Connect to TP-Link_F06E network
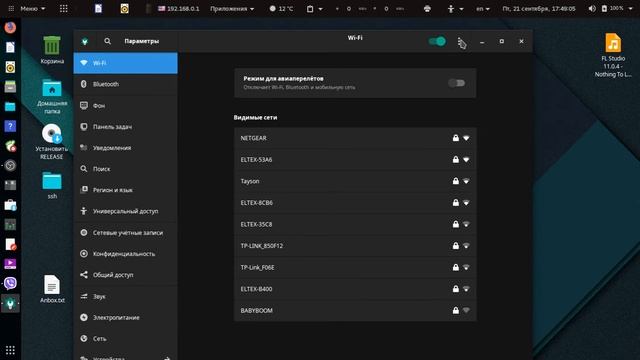640x360 pixels. [355, 268]
